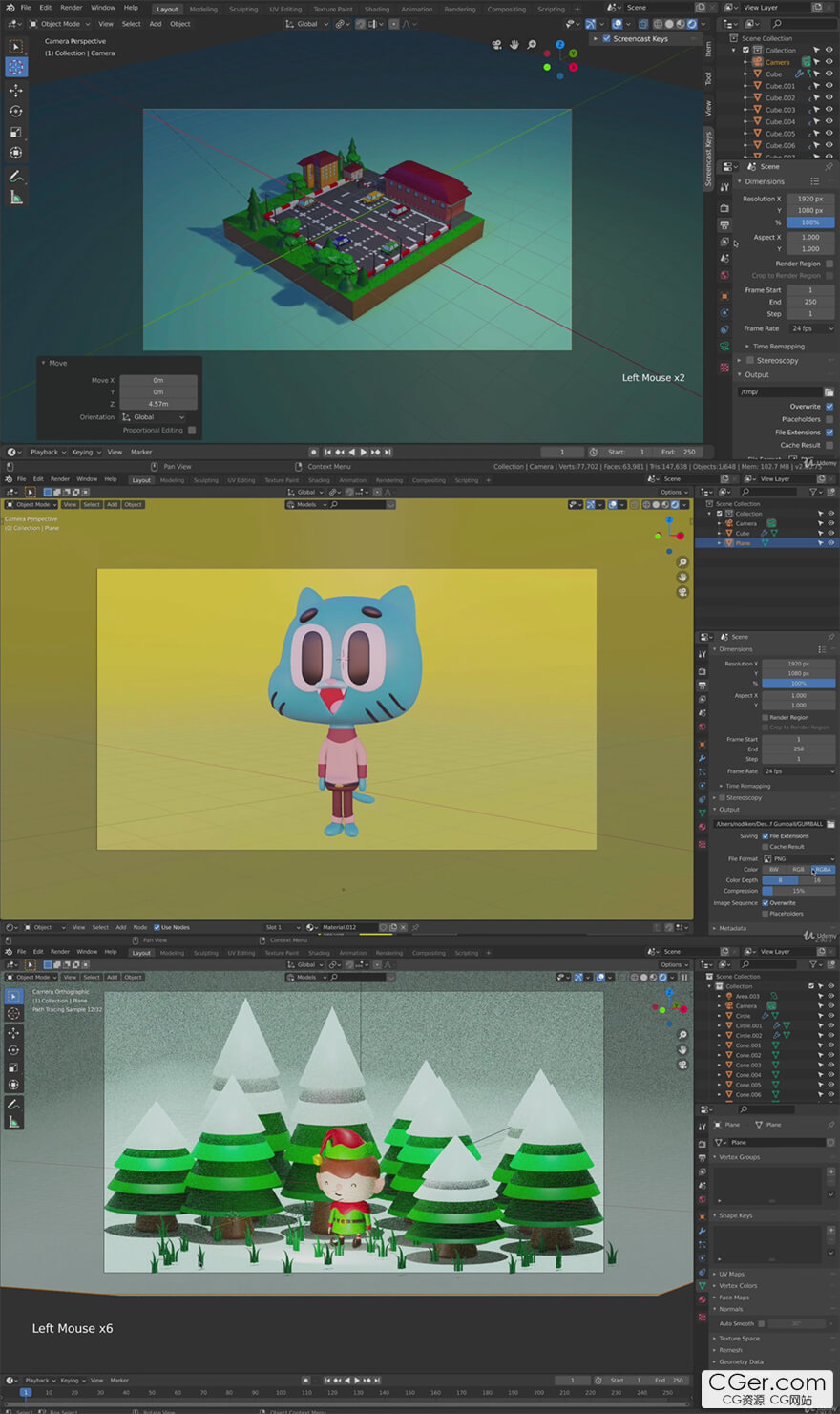Select BW color mode in the middle window
The image size is (840, 1414).
tap(774, 870)
